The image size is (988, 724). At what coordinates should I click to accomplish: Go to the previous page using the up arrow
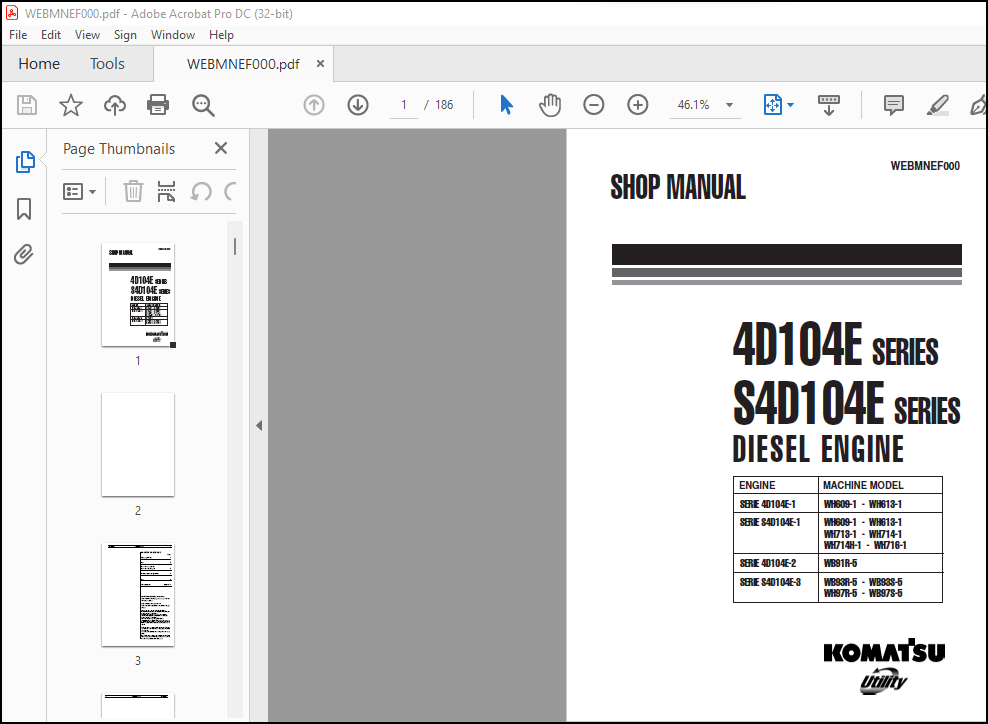(314, 105)
